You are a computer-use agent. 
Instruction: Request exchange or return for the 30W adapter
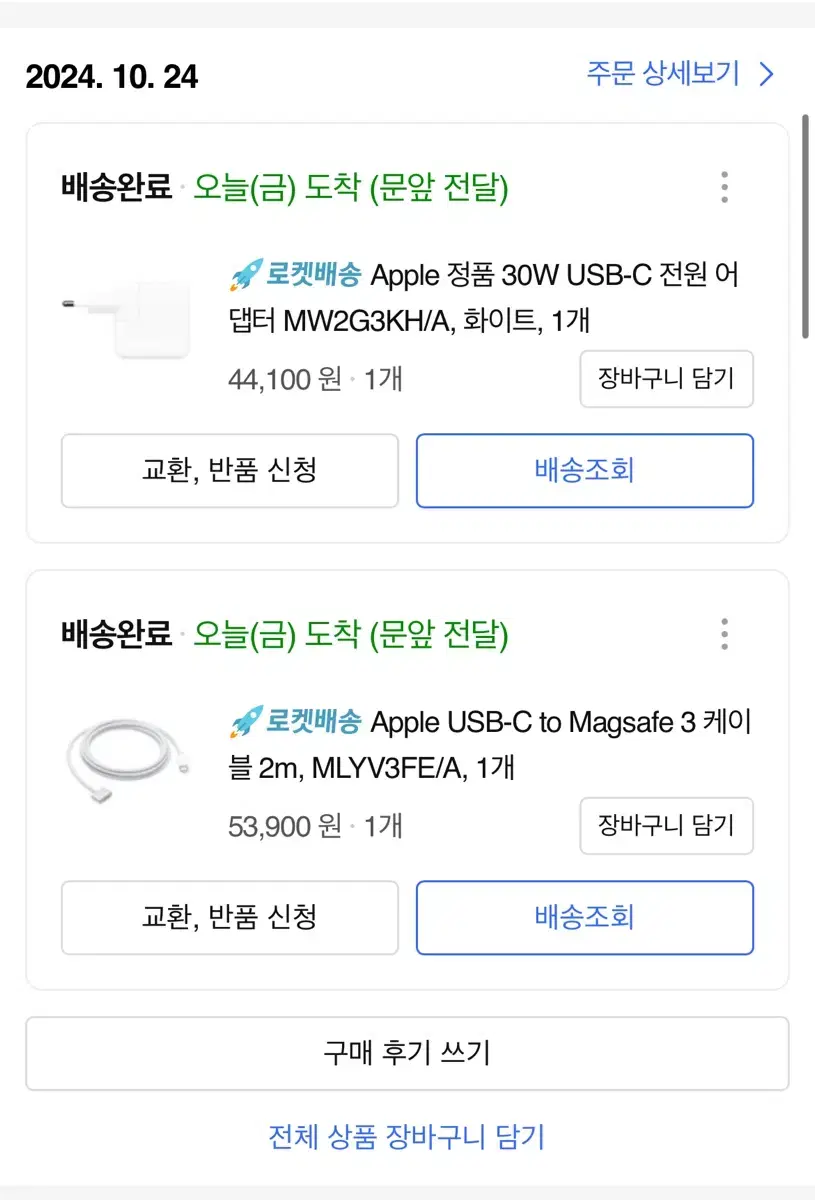click(x=230, y=470)
